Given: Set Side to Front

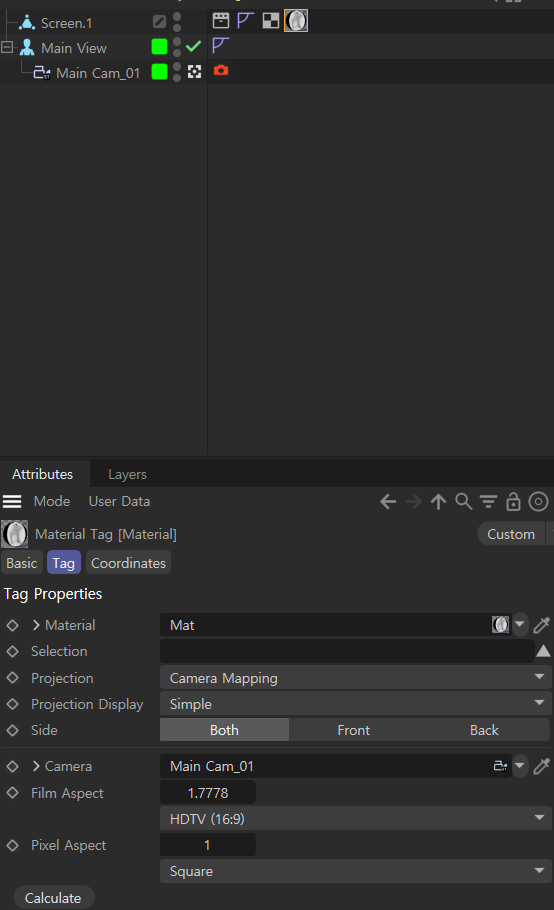Looking at the screenshot, I should pos(353,730).
